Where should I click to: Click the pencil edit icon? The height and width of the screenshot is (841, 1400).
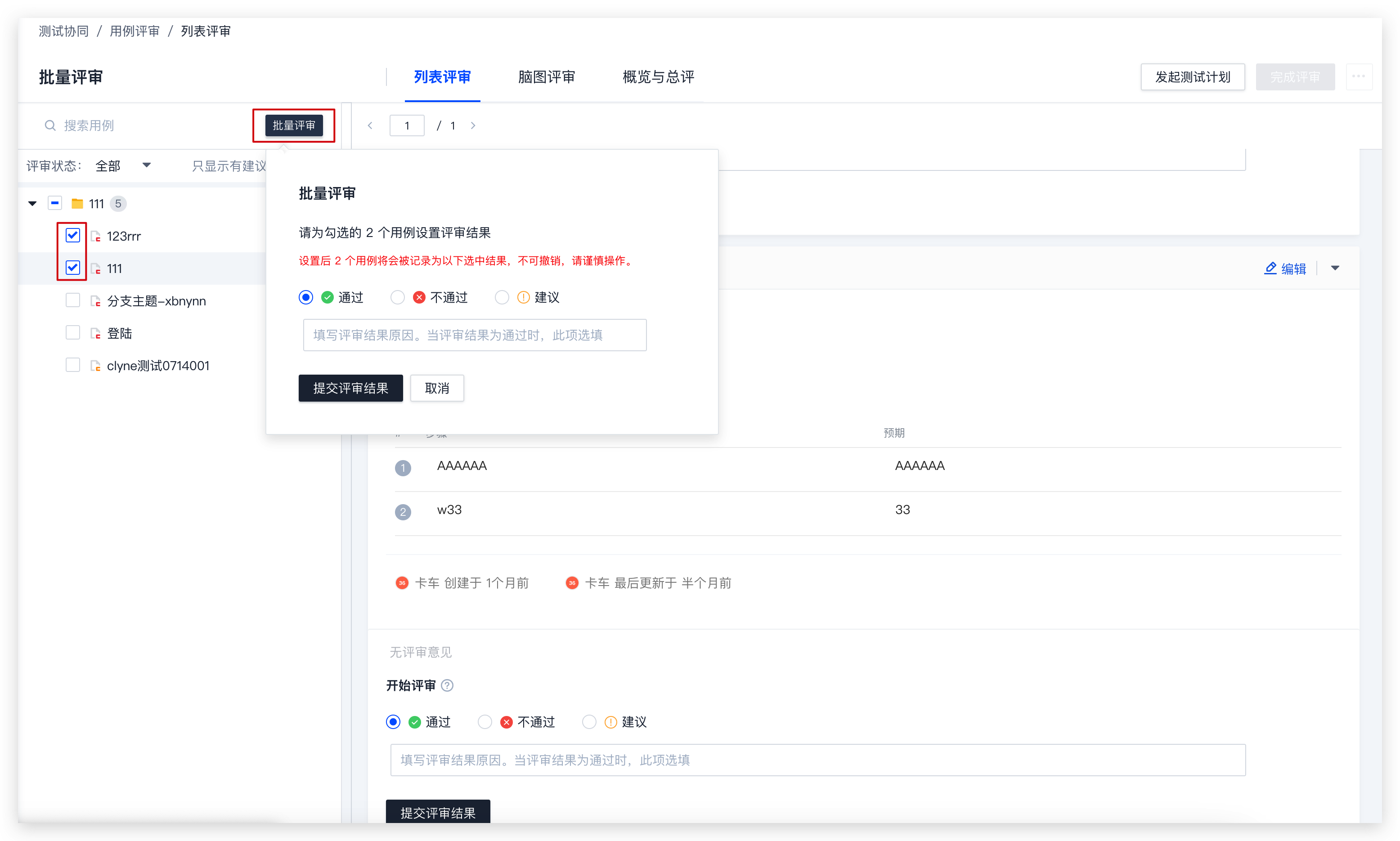1270,268
